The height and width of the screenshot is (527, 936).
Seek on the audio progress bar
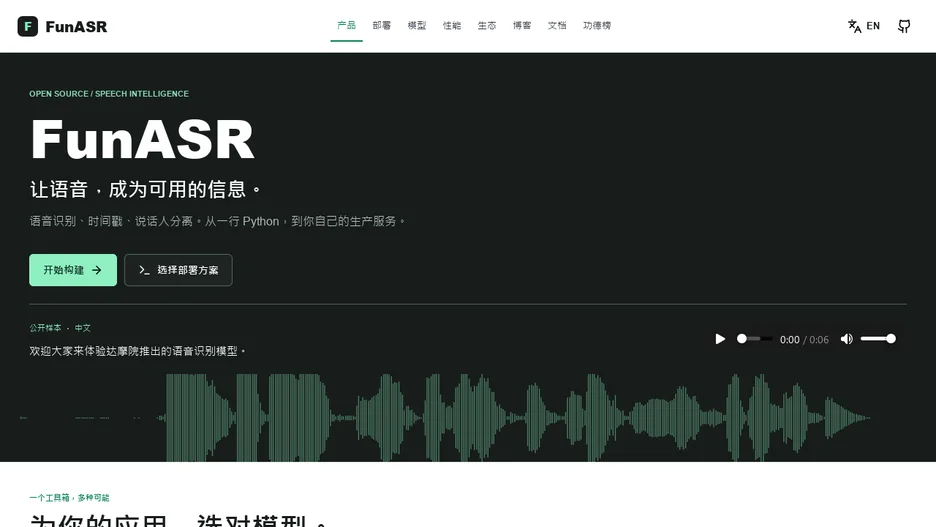point(755,339)
